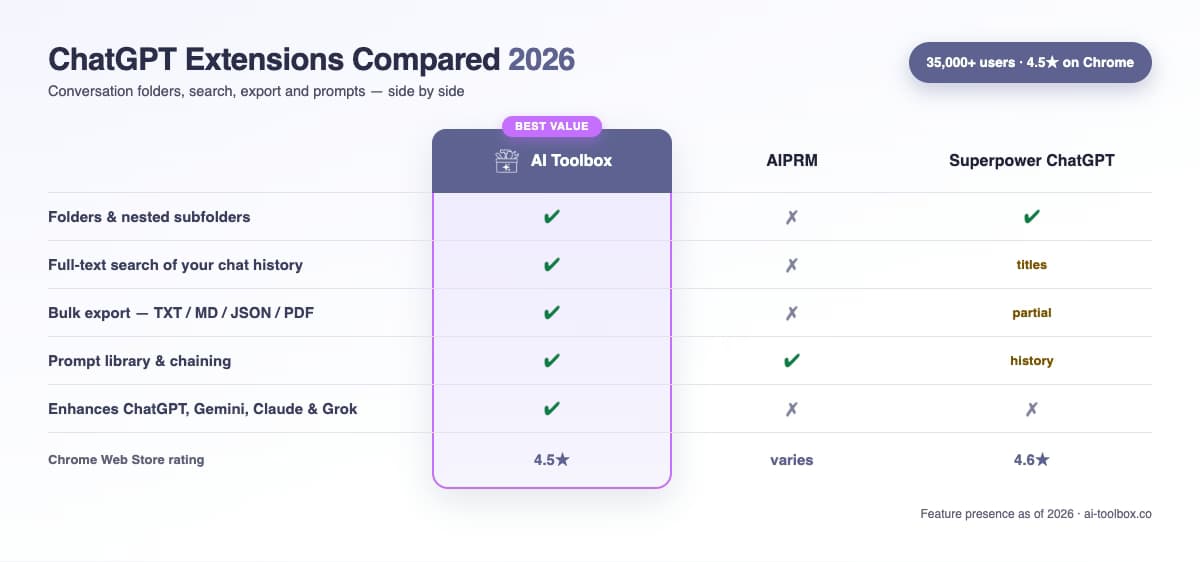The height and width of the screenshot is (562, 1200).
Task: Click AIPRM cross in Folders & nested subfolders row
Action: coord(792,217)
